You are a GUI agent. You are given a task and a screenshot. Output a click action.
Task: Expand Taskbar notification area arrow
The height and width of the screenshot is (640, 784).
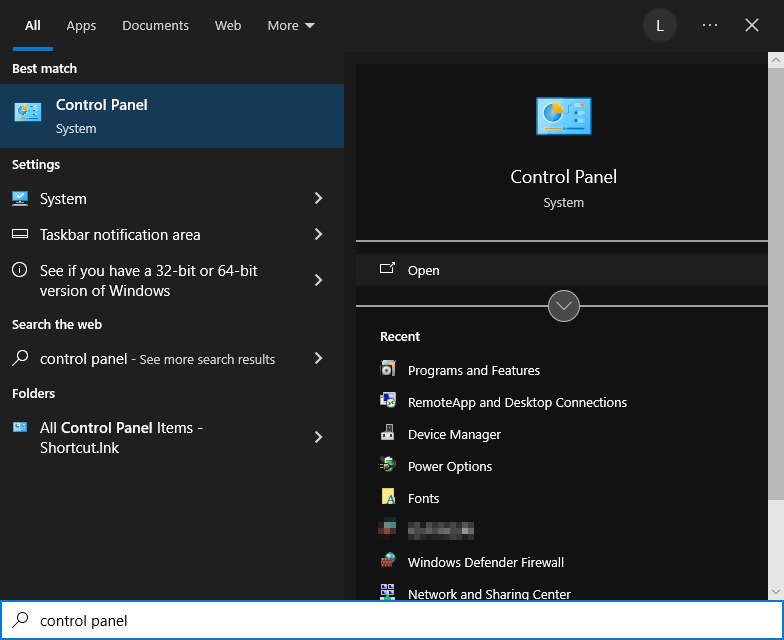click(318, 234)
